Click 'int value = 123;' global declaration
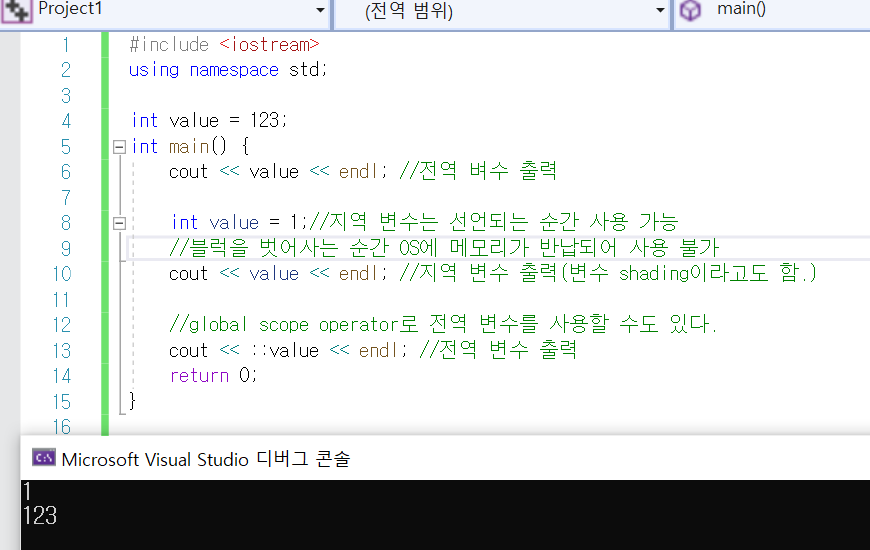Viewport: 870px width, 550px height. (x=209, y=120)
